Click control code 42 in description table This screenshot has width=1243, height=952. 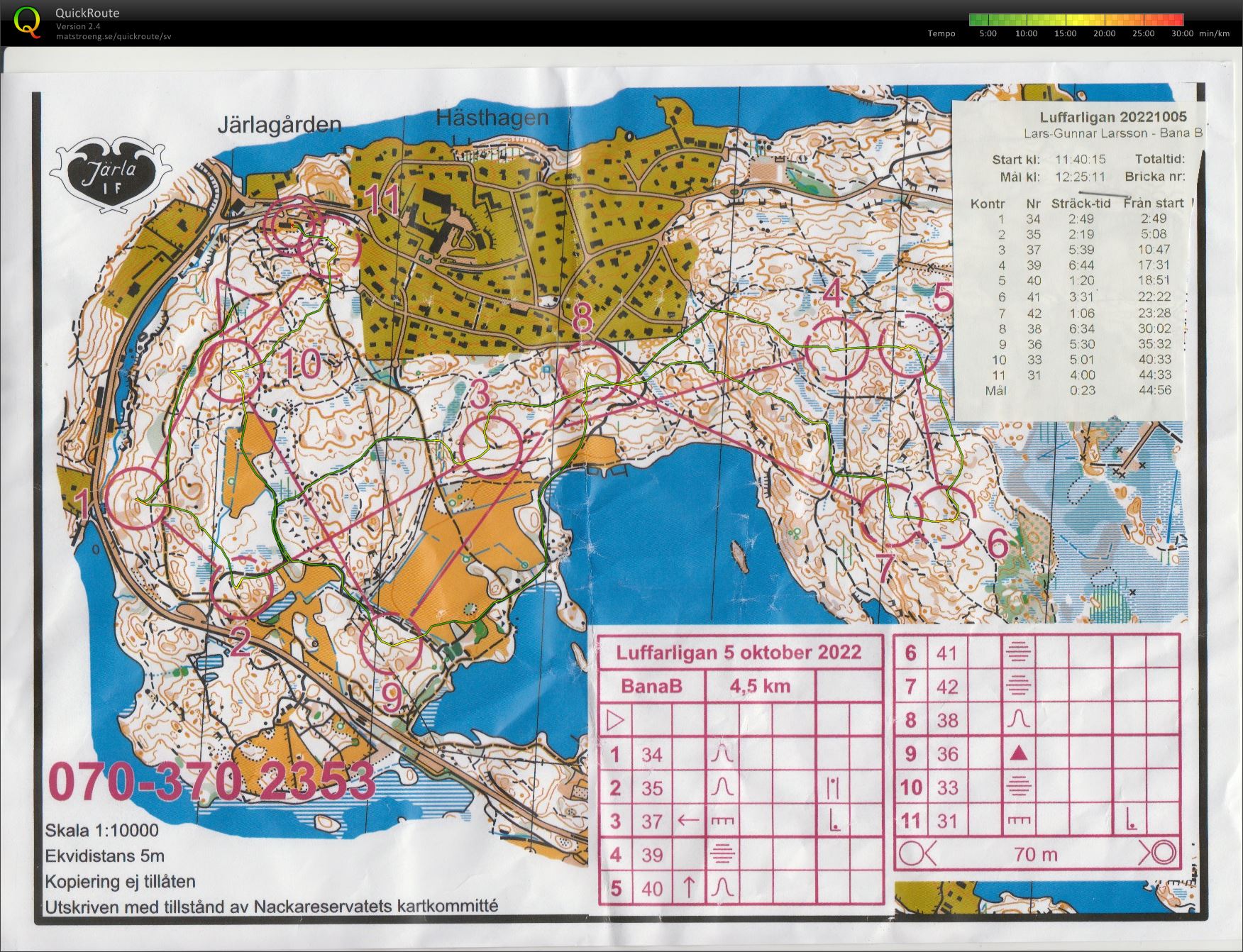point(947,686)
